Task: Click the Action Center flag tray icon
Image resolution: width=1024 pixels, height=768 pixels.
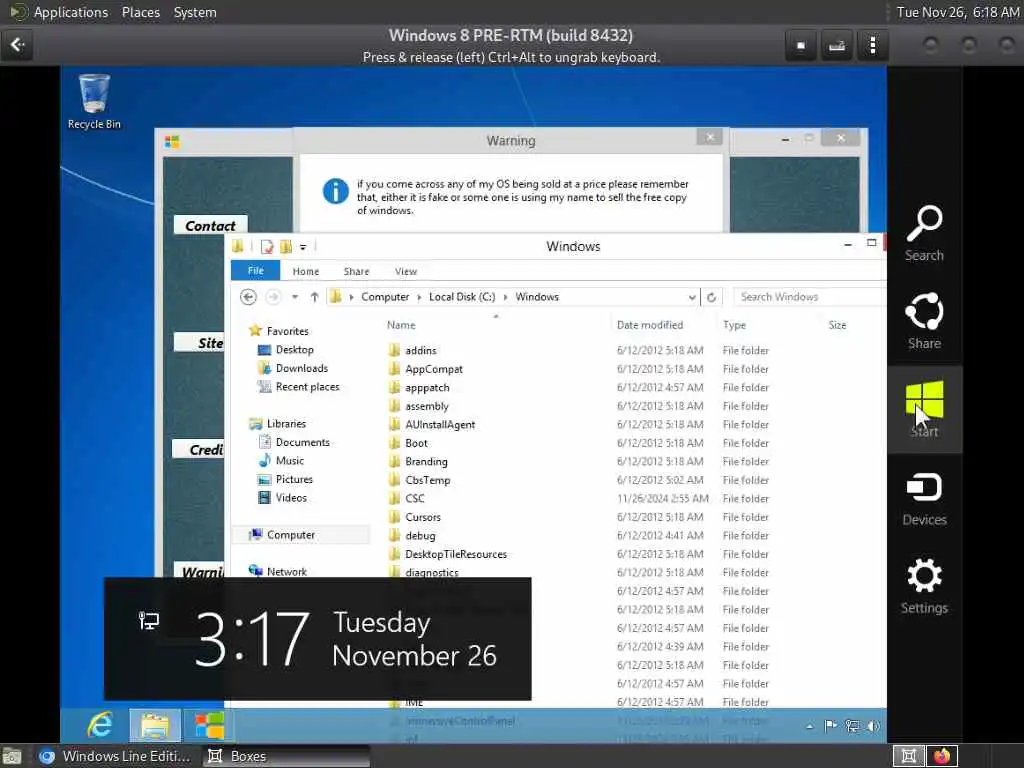Action: click(x=831, y=726)
